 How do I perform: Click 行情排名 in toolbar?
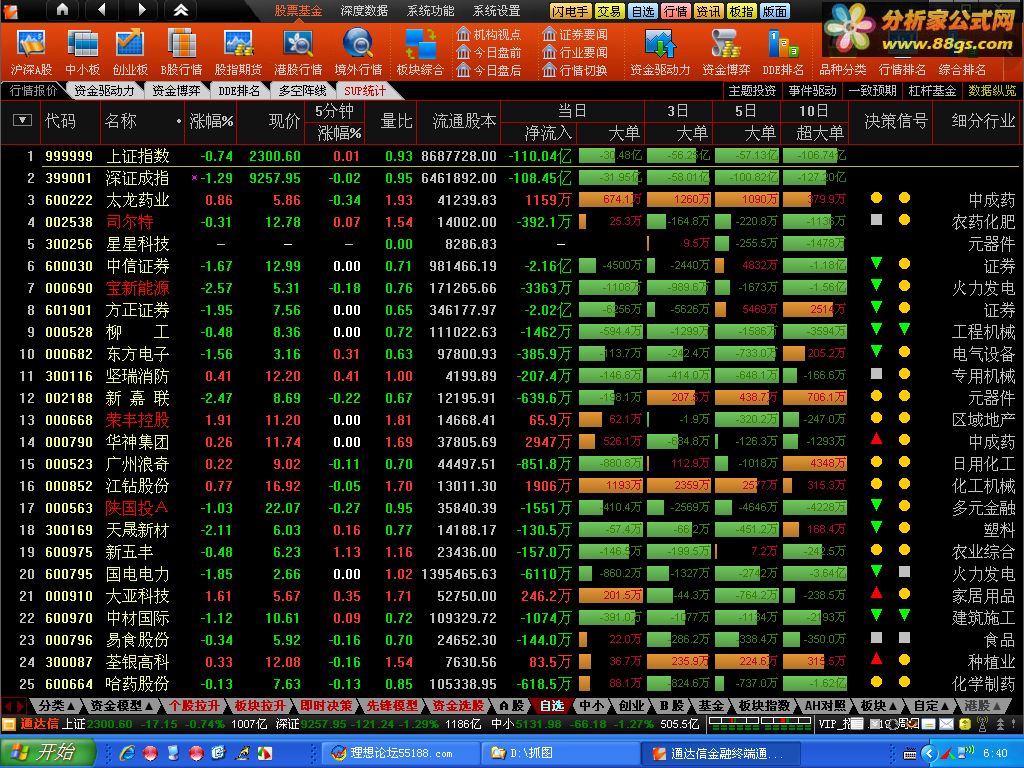[x=902, y=69]
